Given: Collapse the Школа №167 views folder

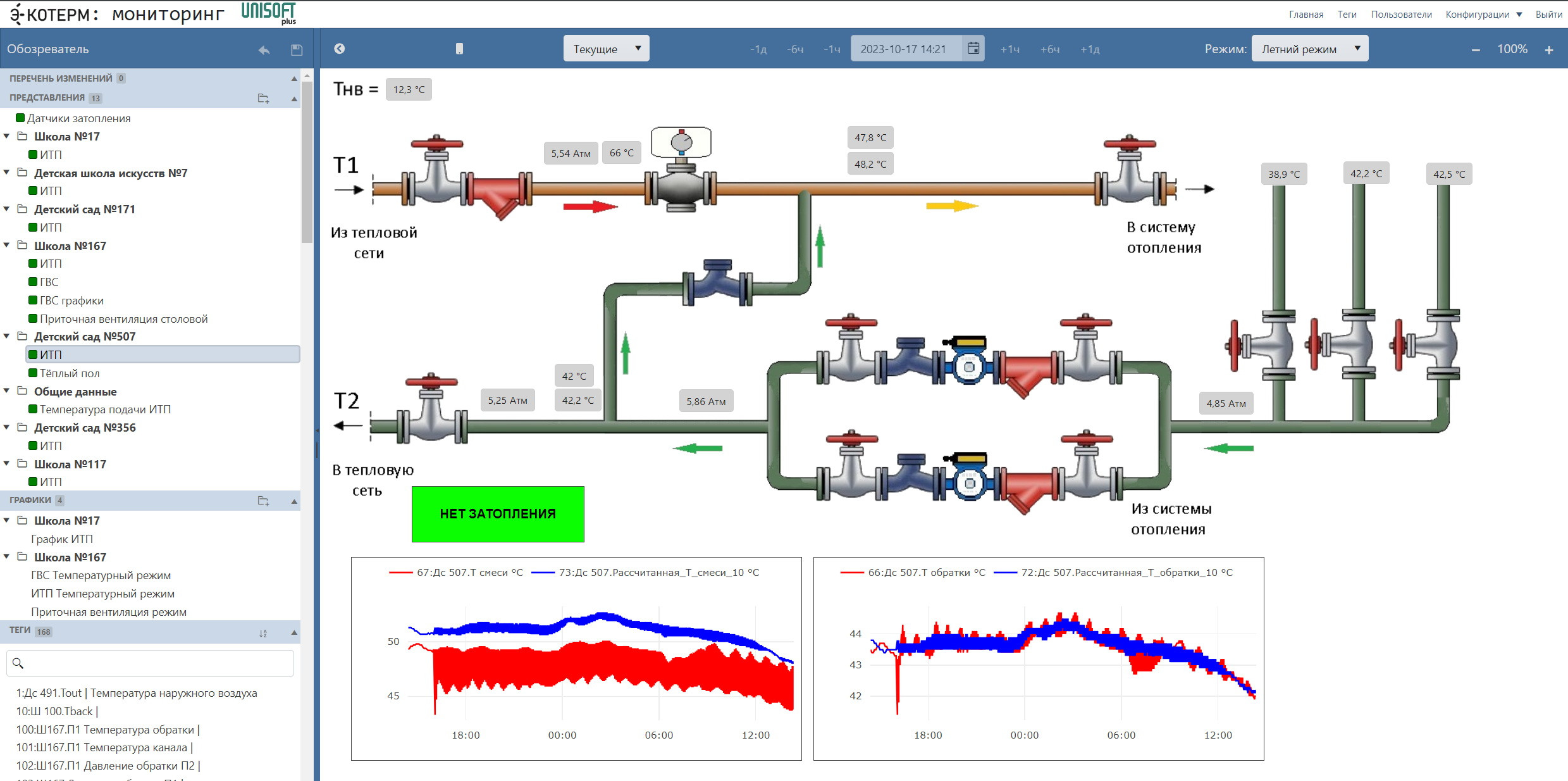Looking at the screenshot, I should (x=7, y=246).
